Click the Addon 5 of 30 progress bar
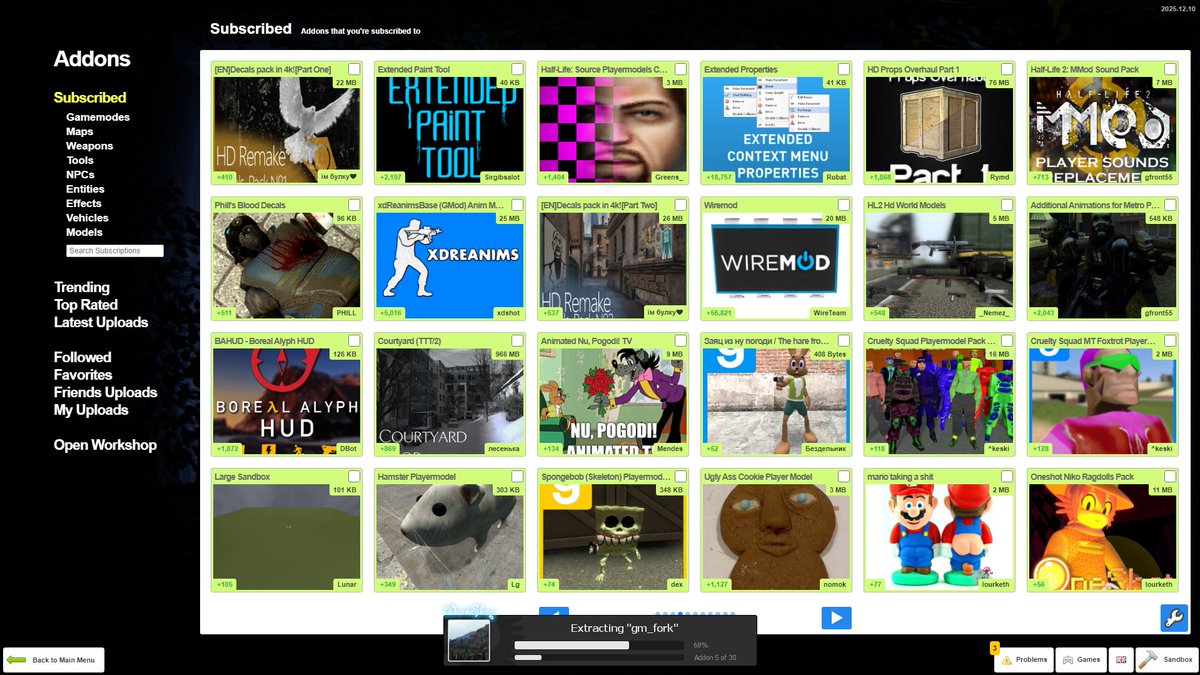 click(601, 657)
